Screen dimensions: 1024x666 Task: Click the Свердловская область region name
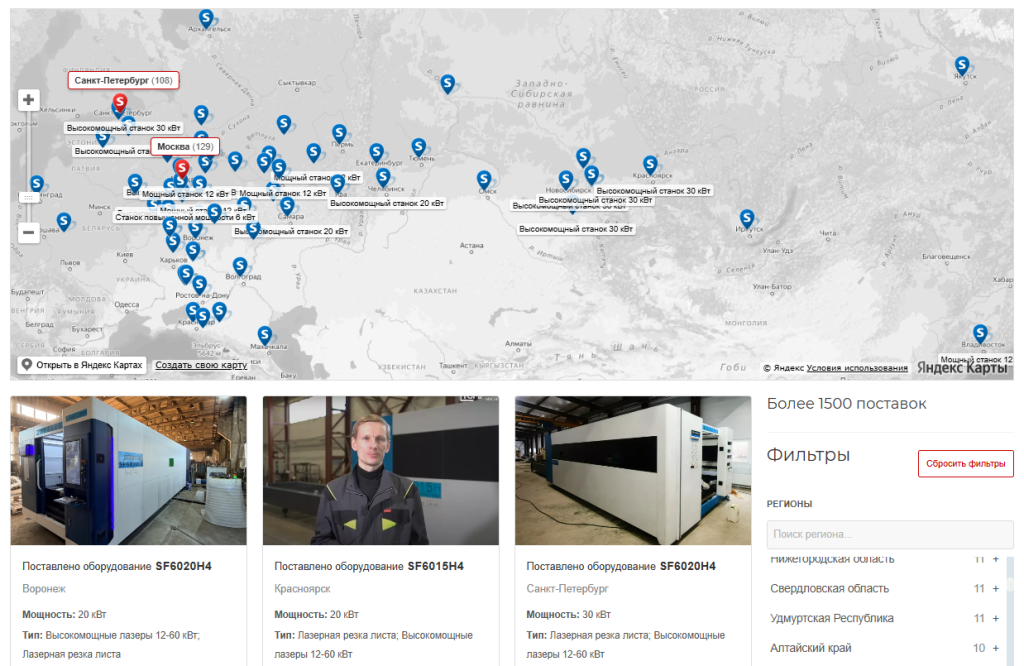829,588
